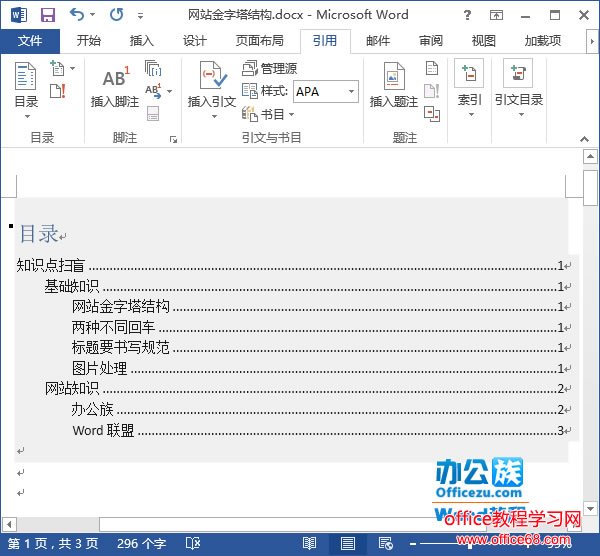600x556 pixels.
Task: Follow the Word 联盟 TOC entry
Action: pyautogui.click(x=321, y=430)
